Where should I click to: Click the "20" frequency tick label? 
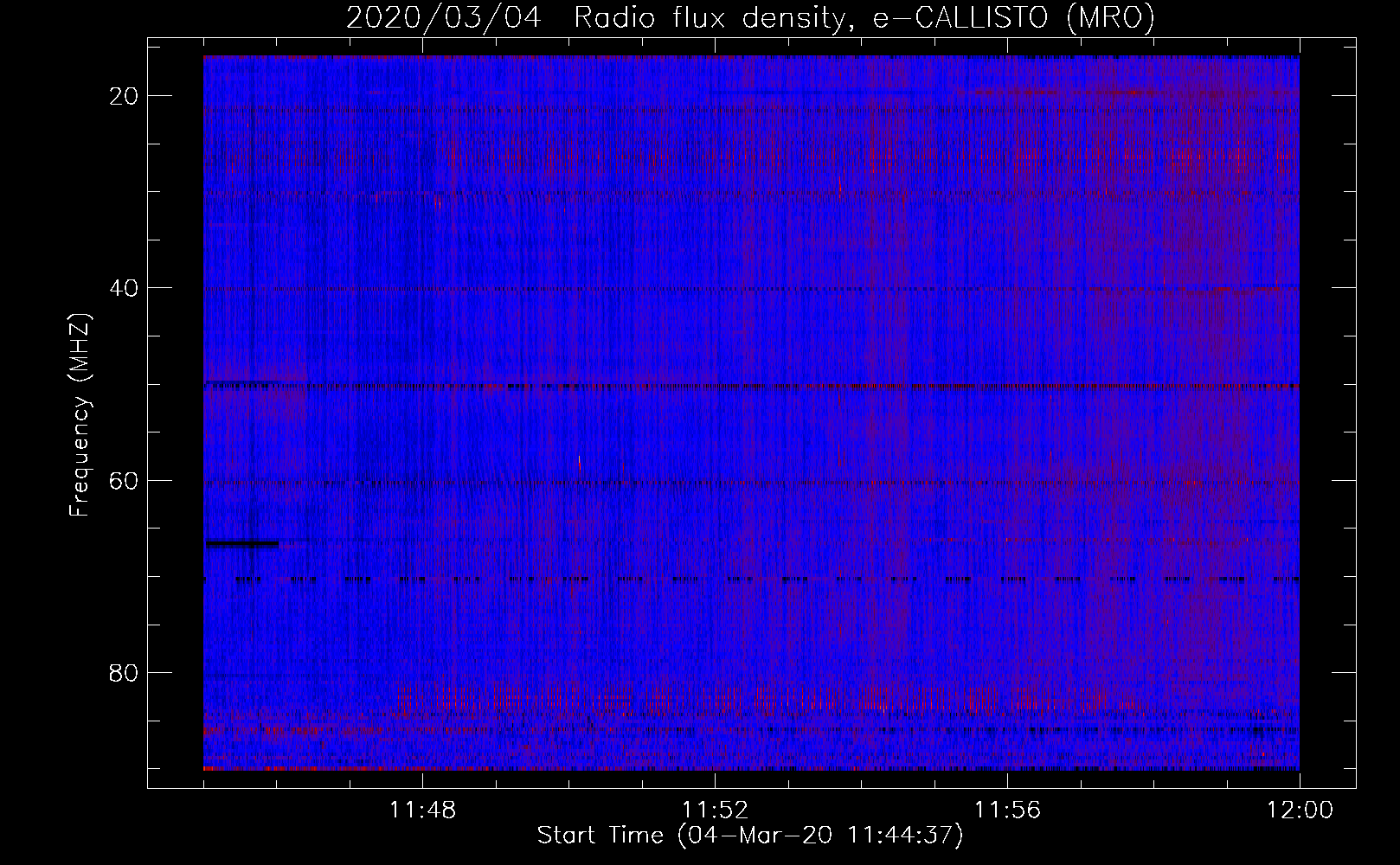coord(125,96)
